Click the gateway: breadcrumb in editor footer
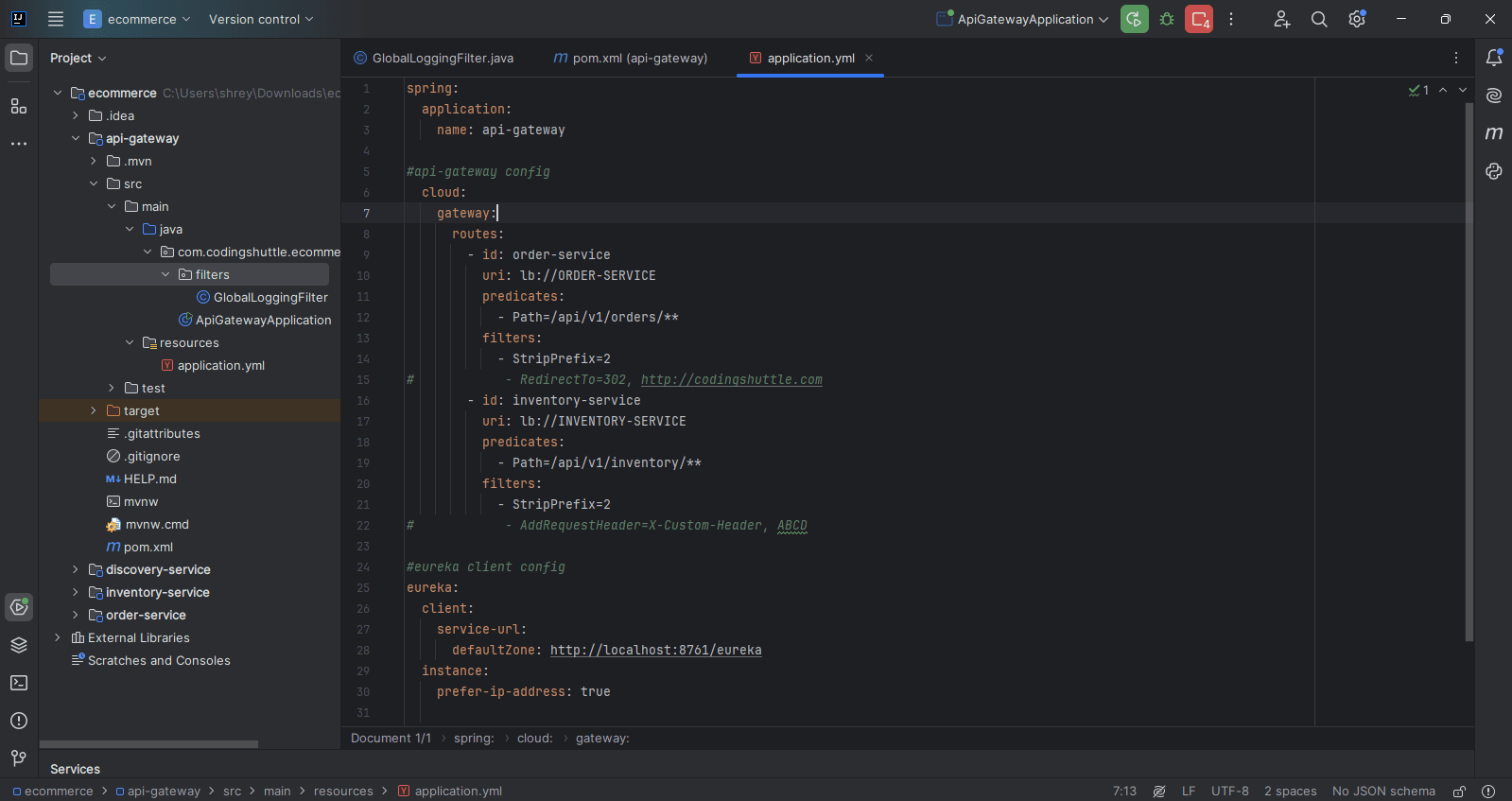 (x=602, y=738)
